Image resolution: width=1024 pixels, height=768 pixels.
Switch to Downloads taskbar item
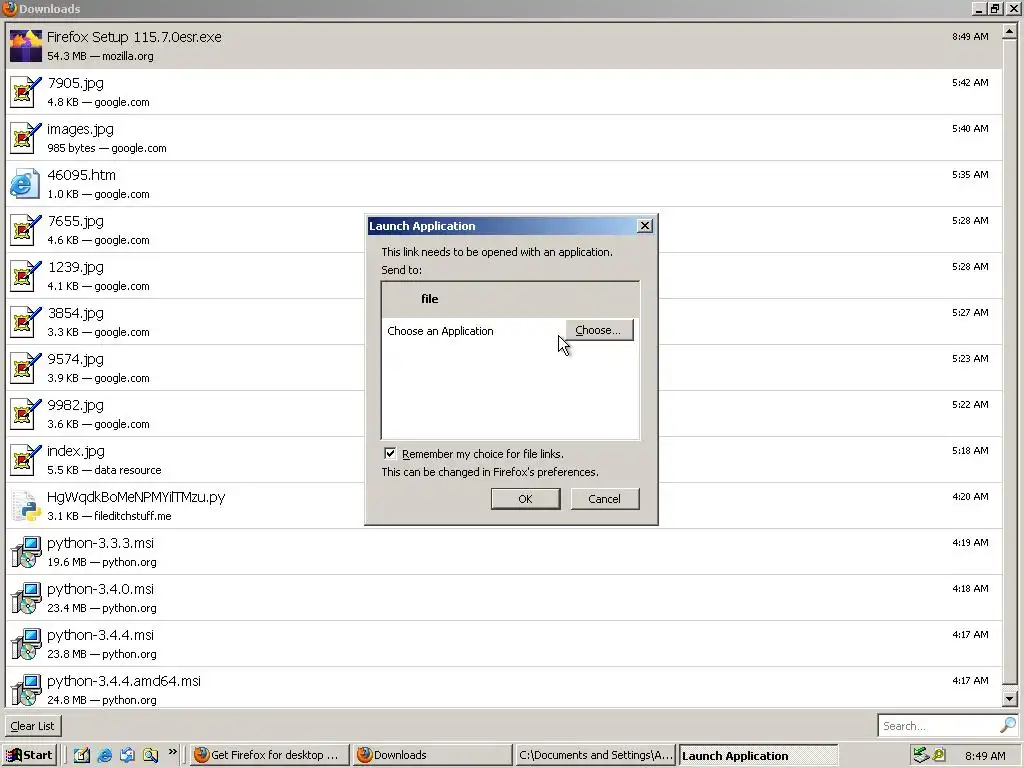(433, 755)
